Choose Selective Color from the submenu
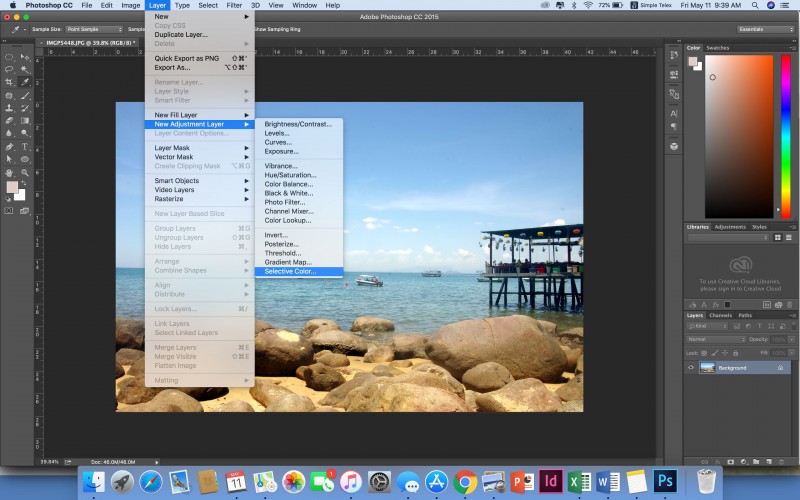800x500 pixels. pyautogui.click(x=290, y=271)
